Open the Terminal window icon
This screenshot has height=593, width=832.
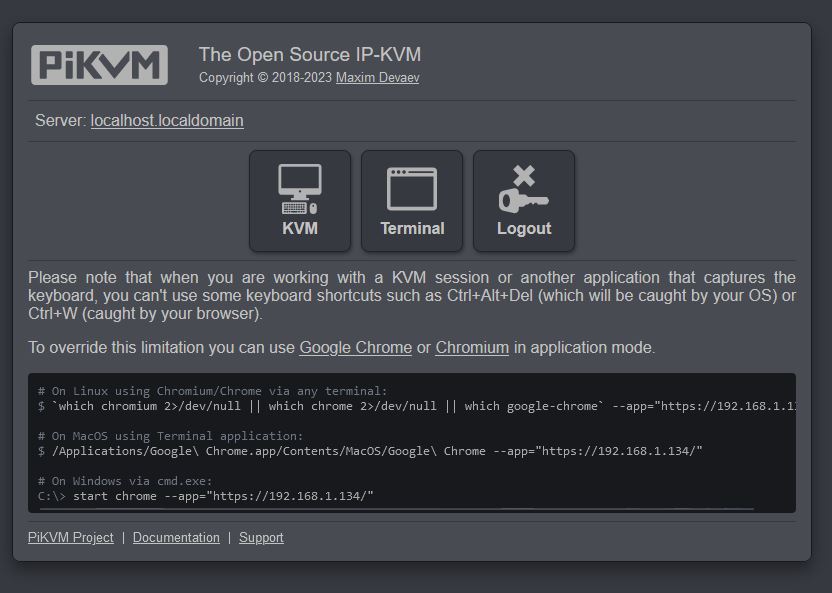[x=412, y=189]
